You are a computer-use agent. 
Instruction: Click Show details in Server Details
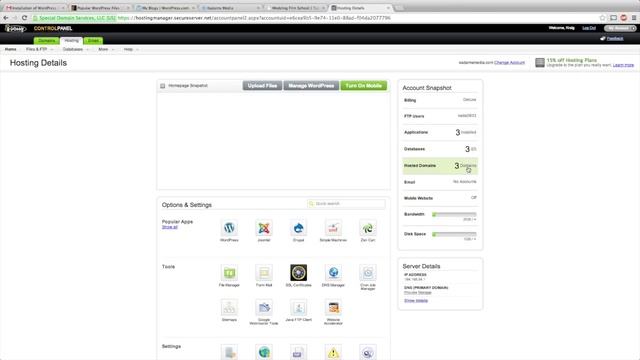416,300
